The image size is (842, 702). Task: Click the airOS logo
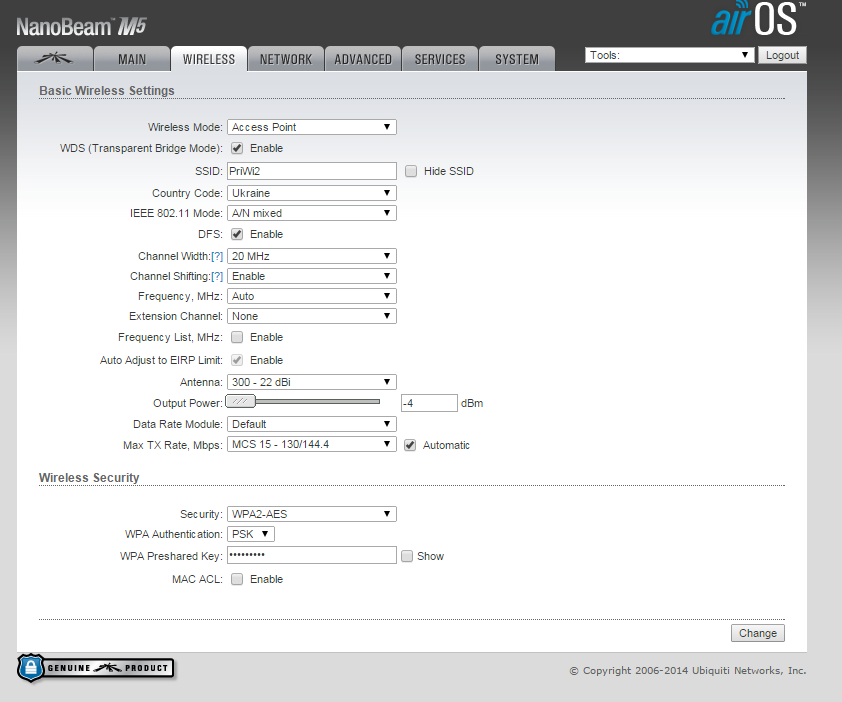tap(758, 19)
